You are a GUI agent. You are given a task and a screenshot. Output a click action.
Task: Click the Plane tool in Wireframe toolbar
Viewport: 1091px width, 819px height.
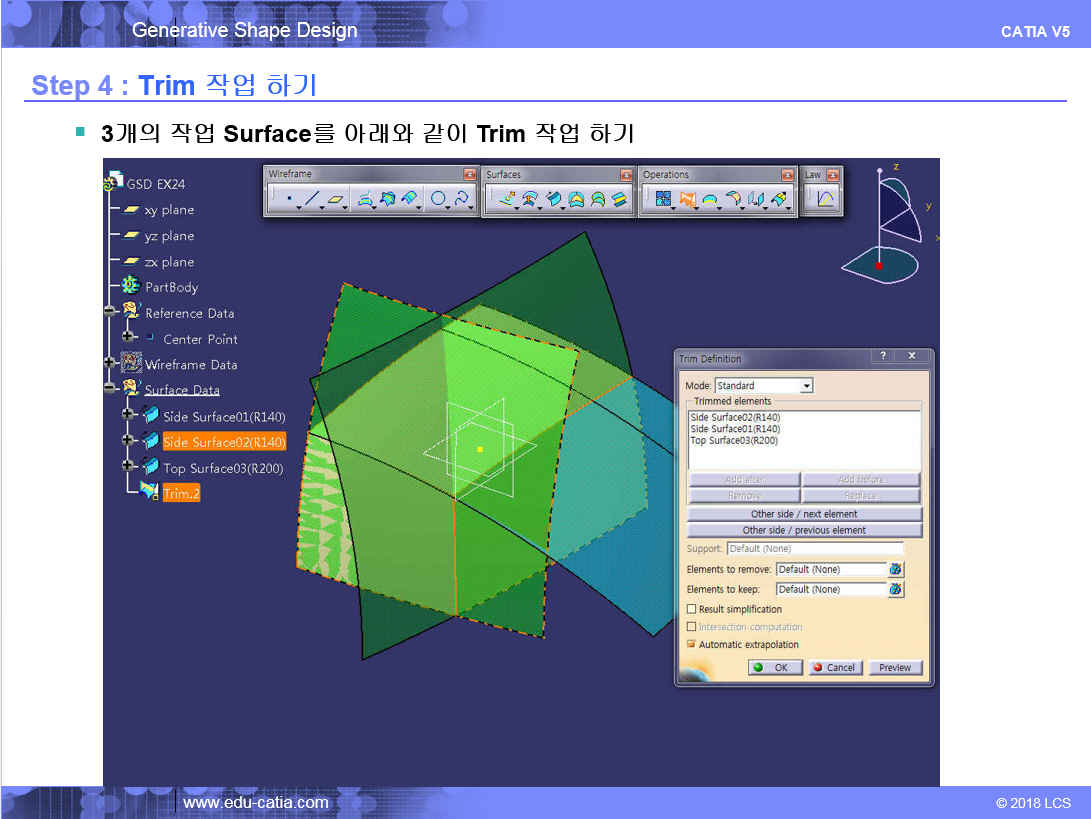[336, 199]
